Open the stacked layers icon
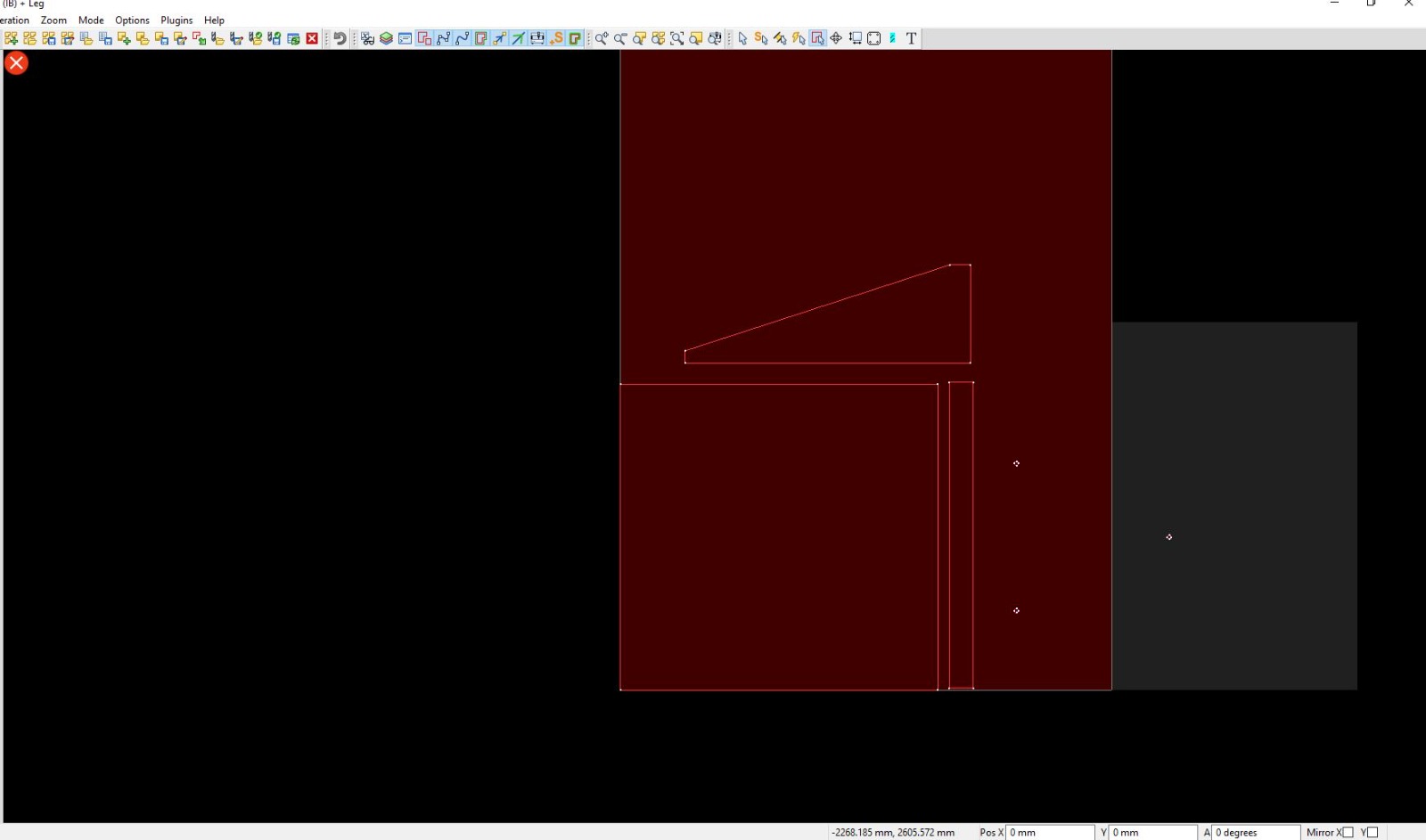This screenshot has height=840, width=1426. click(x=386, y=38)
